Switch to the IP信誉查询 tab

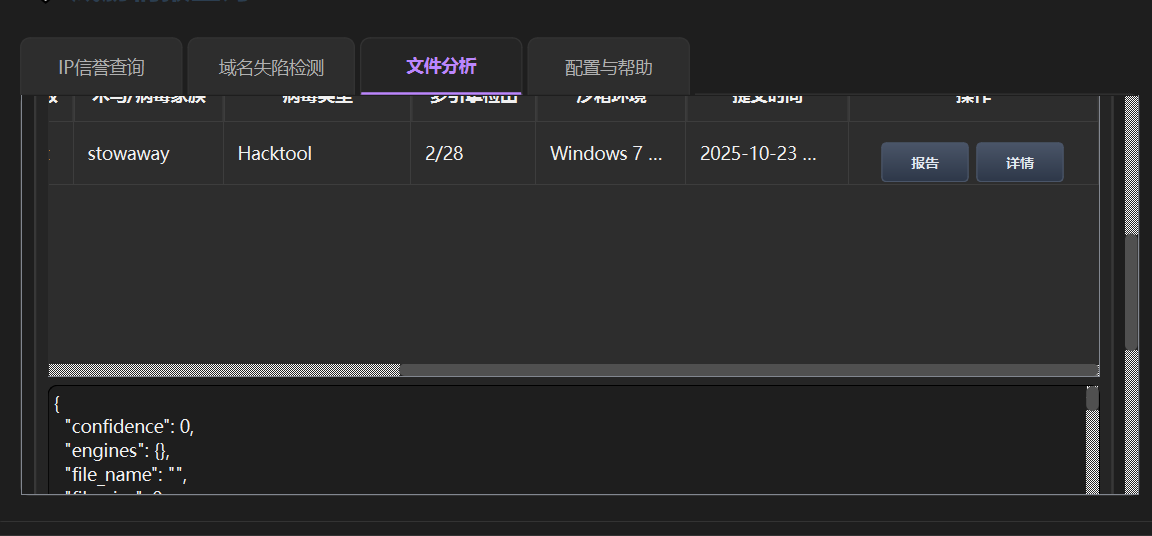[101, 67]
